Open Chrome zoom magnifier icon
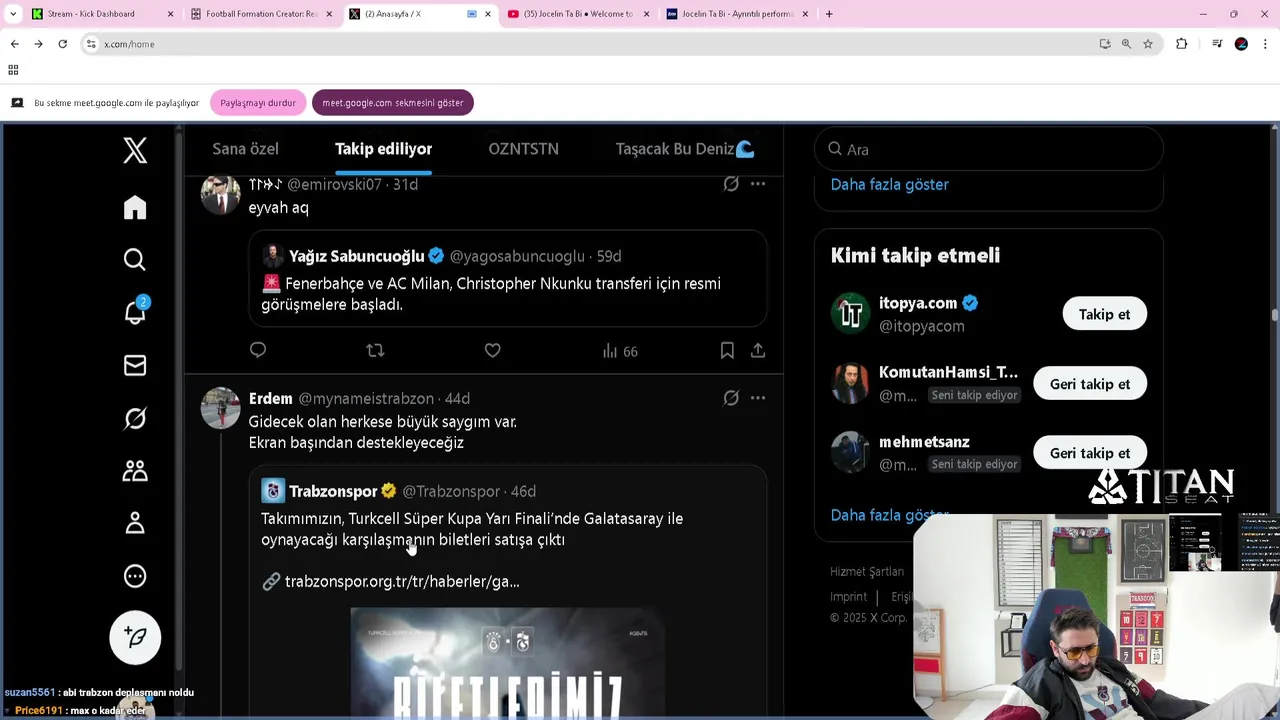The height and width of the screenshot is (720, 1280). (1126, 44)
